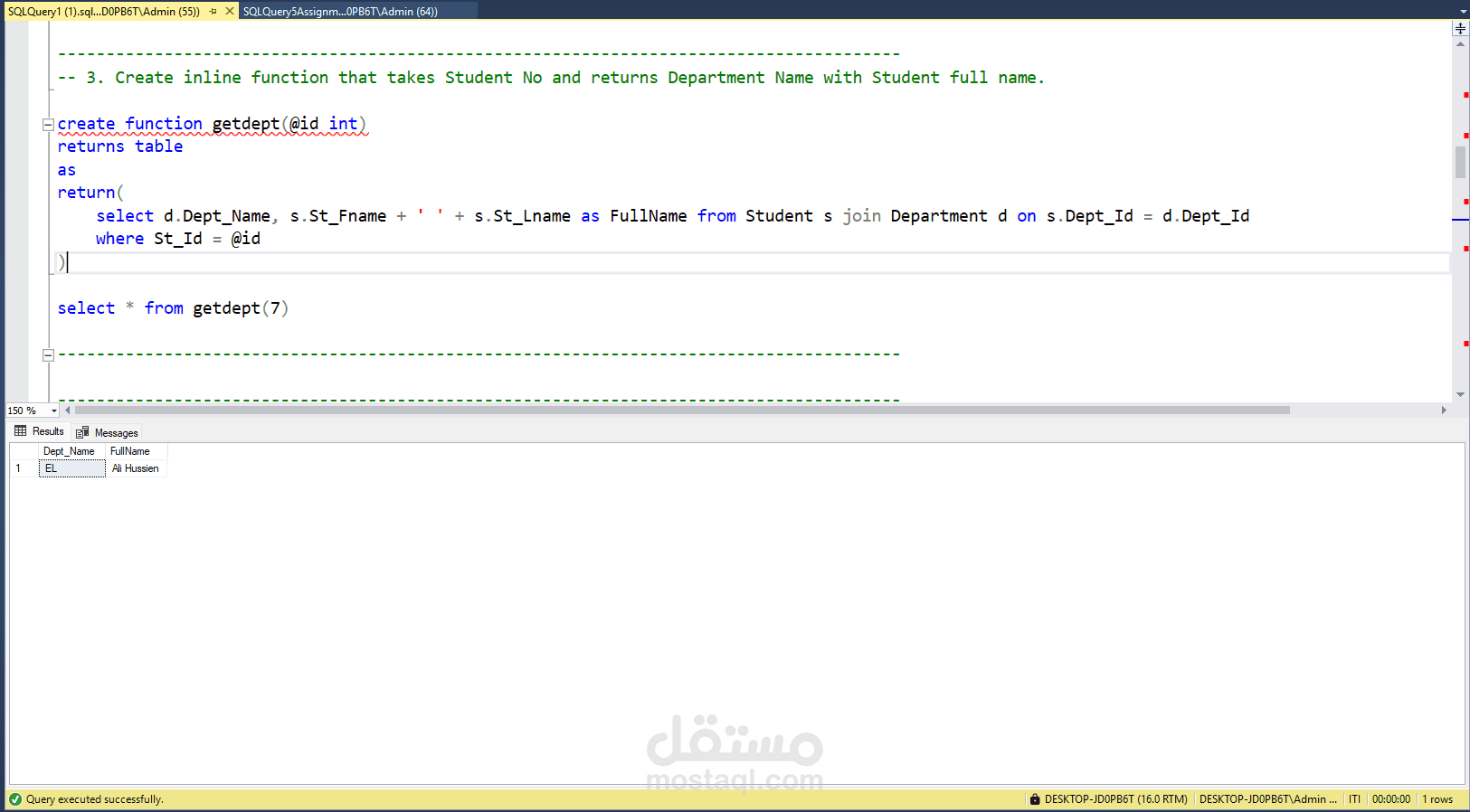Click the green query success check icon
This screenshot has height=812, width=1470.
click(x=15, y=799)
